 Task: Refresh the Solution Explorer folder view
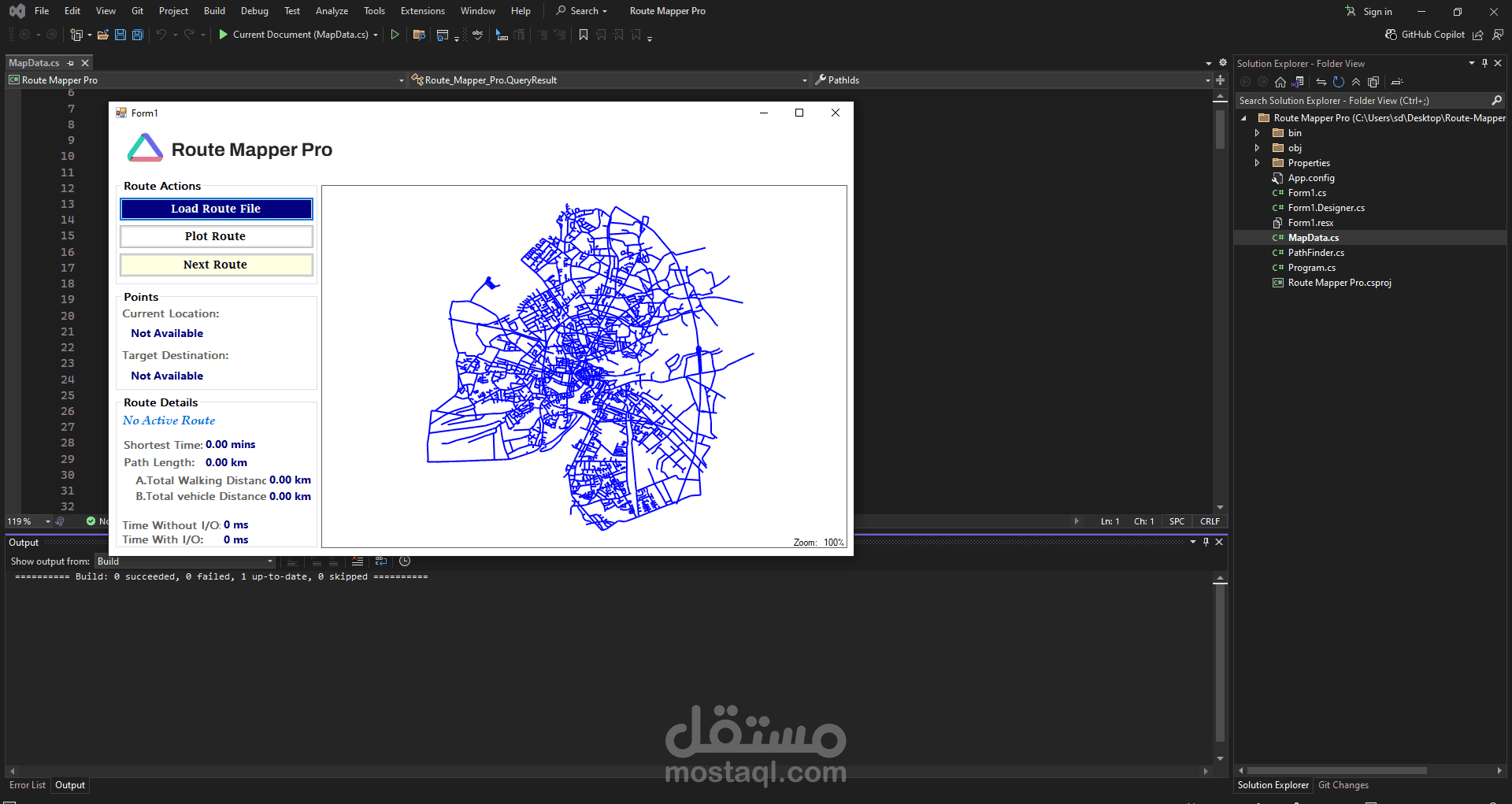click(1339, 82)
